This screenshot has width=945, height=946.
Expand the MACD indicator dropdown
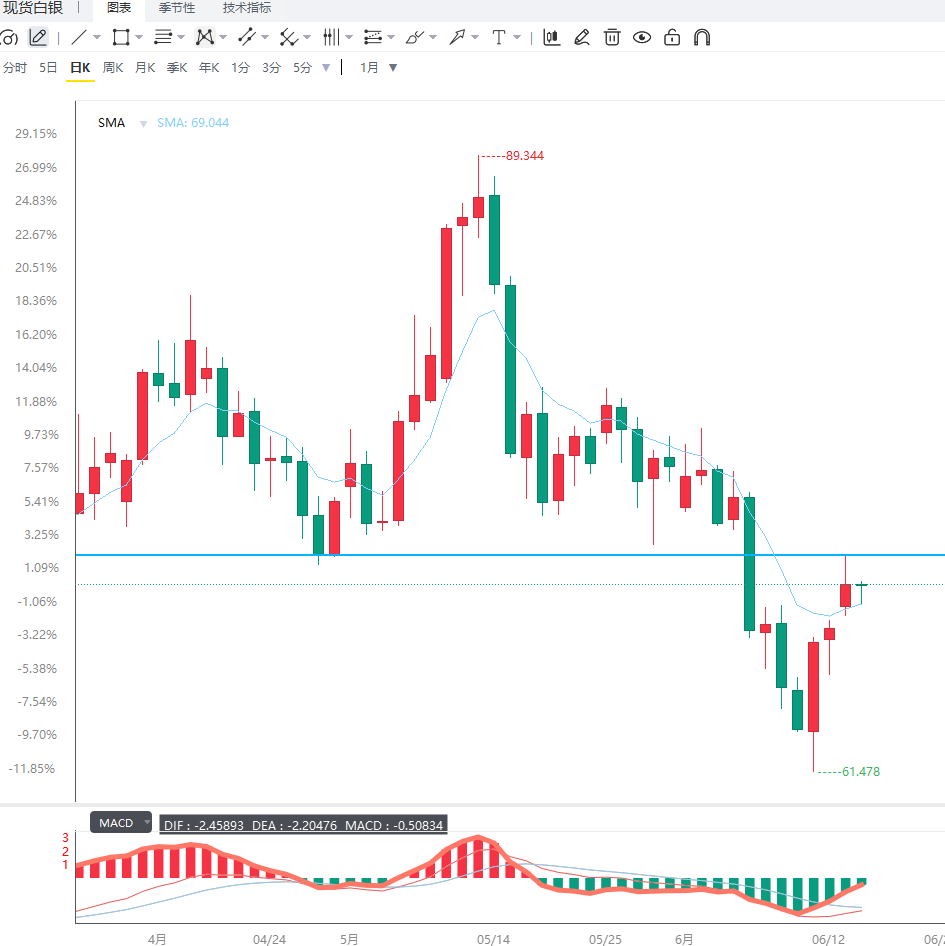[x=147, y=822]
